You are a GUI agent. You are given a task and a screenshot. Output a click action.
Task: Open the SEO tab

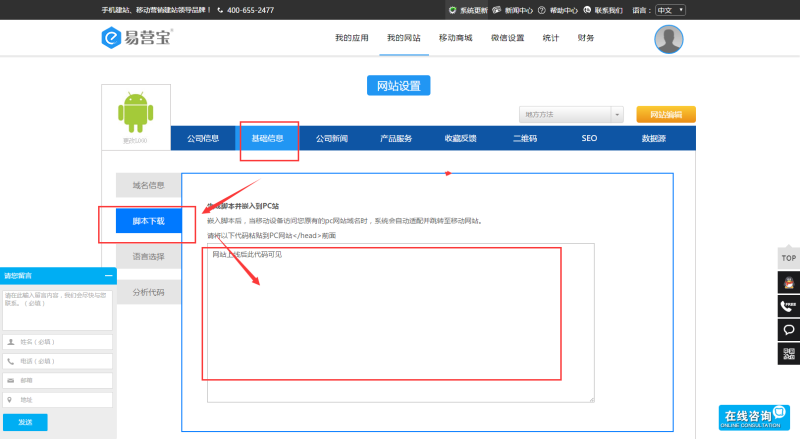(x=589, y=138)
